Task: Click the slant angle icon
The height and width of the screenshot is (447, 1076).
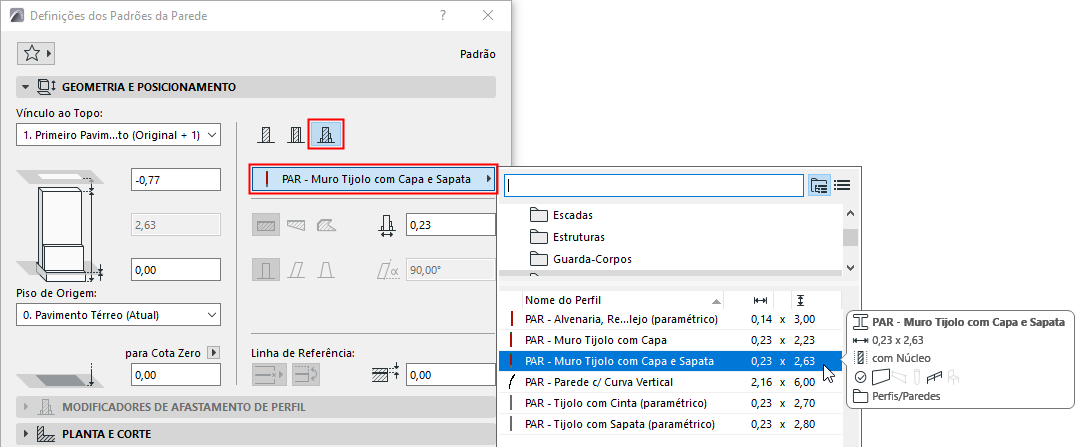Action: pos(388,271)
